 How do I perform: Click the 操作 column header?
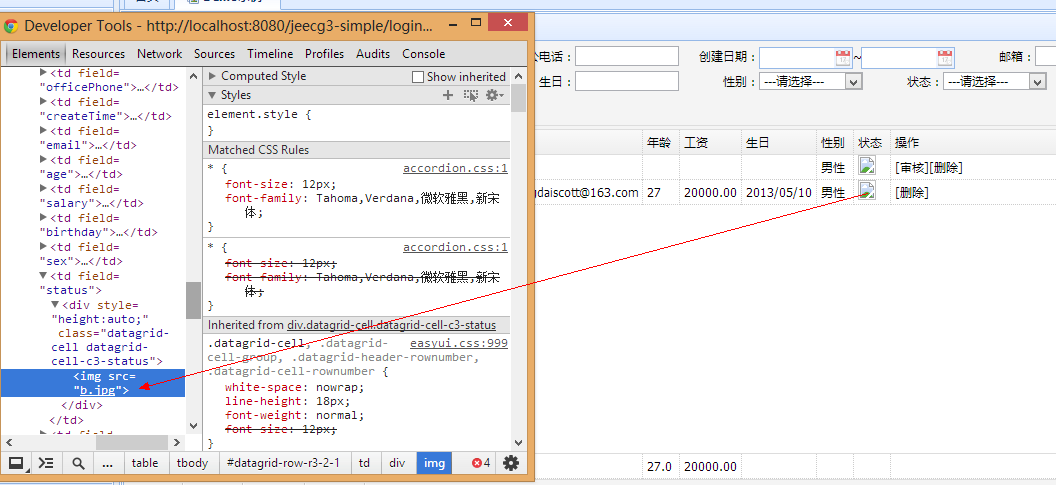(x=907, y=143)
